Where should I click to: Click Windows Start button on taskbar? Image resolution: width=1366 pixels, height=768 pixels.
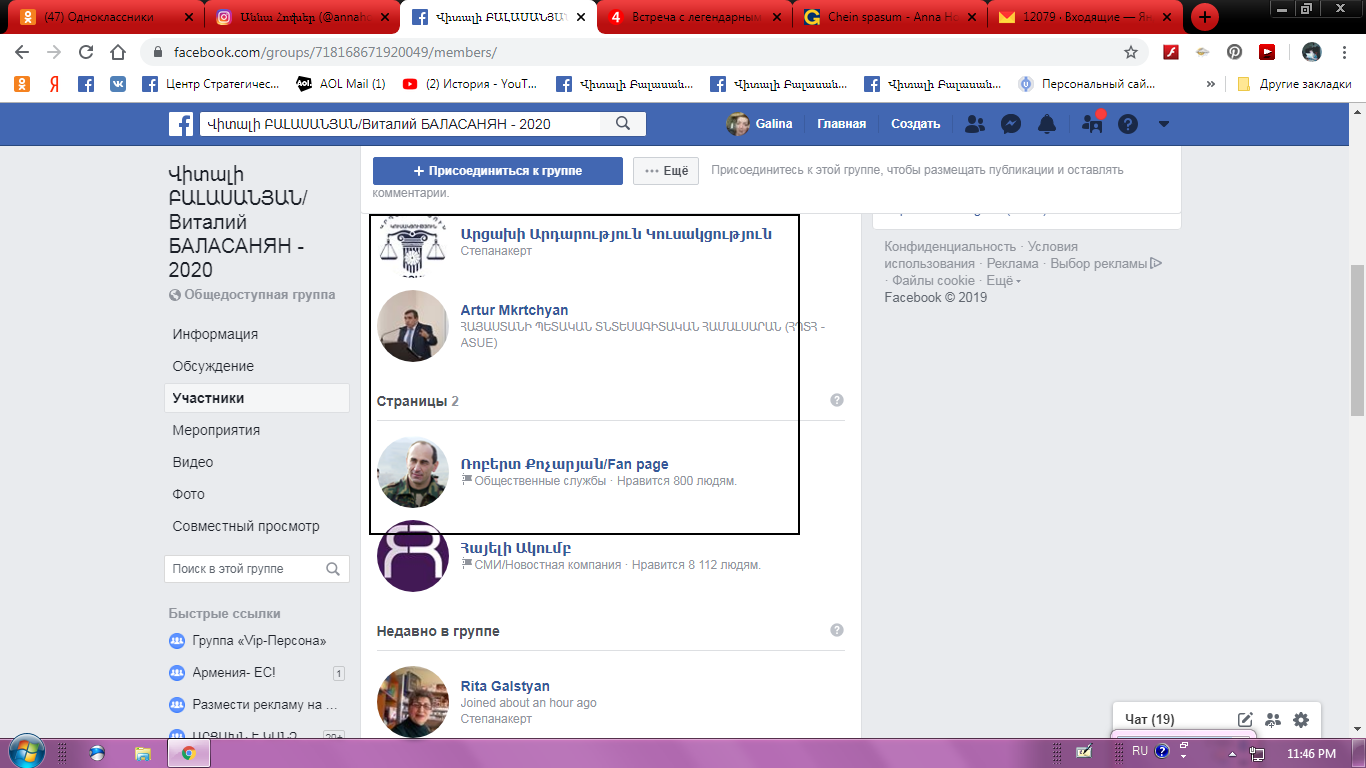coord(23,752)
